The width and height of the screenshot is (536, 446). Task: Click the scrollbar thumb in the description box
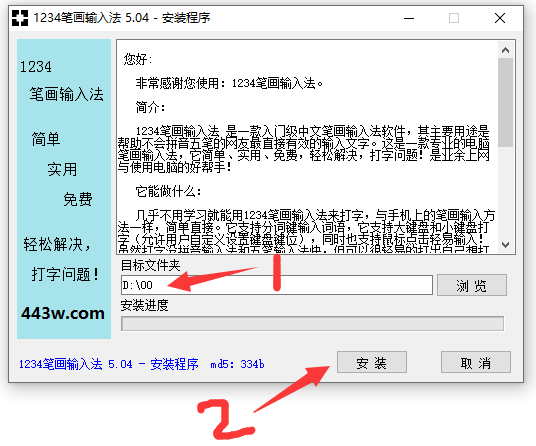pyautogui.click(x=505, y=102)
